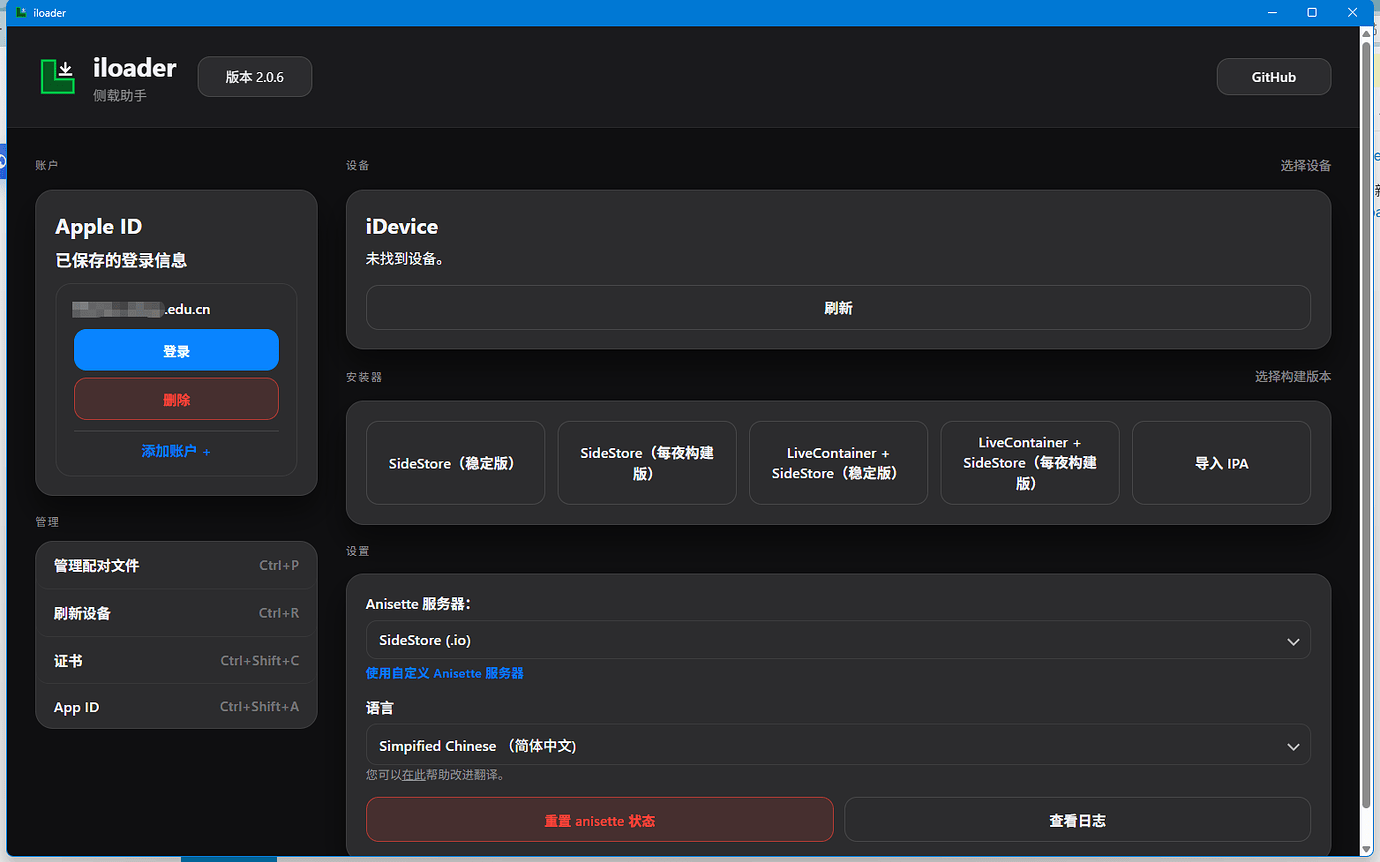
Task: Pick LiveContainer + SideStore（每夜构建版）
Action: pos(1029,463)
